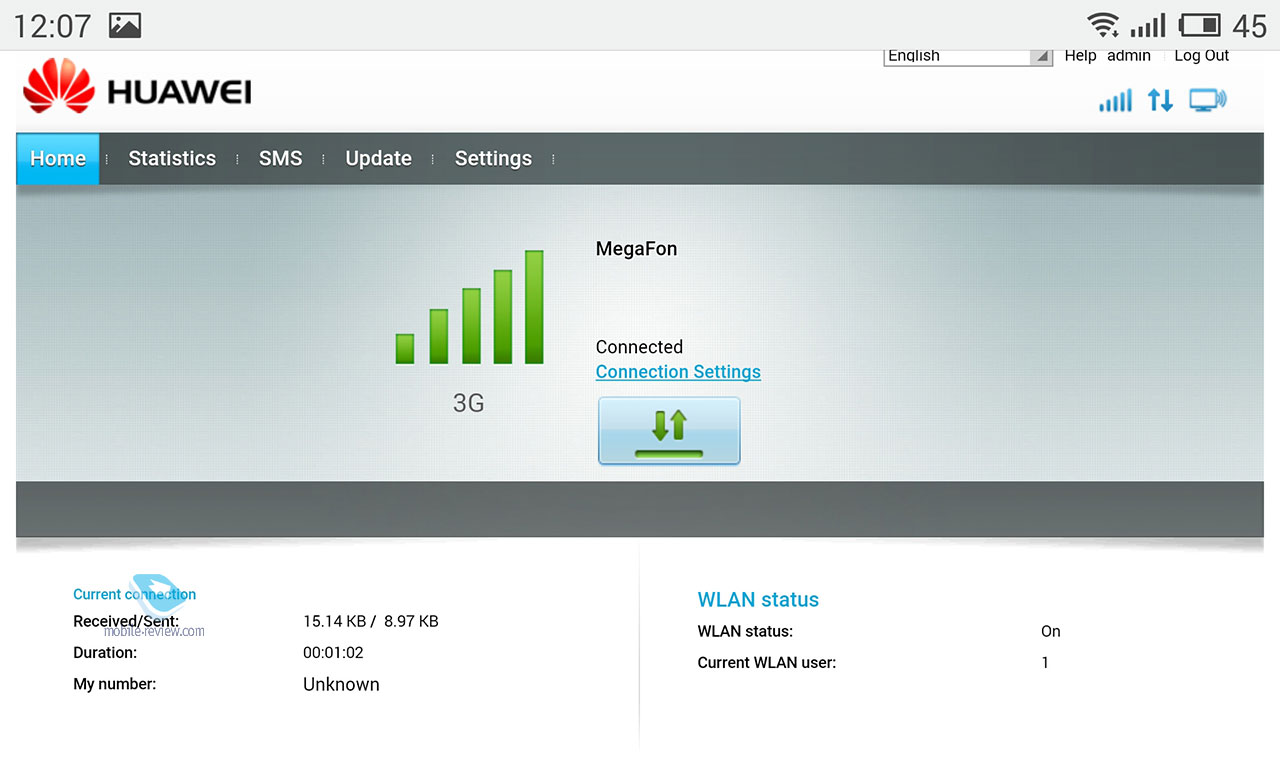The image size is (1280, 768).
Task: Click the Current WLAN user label
Action: [x=767, y=662]
